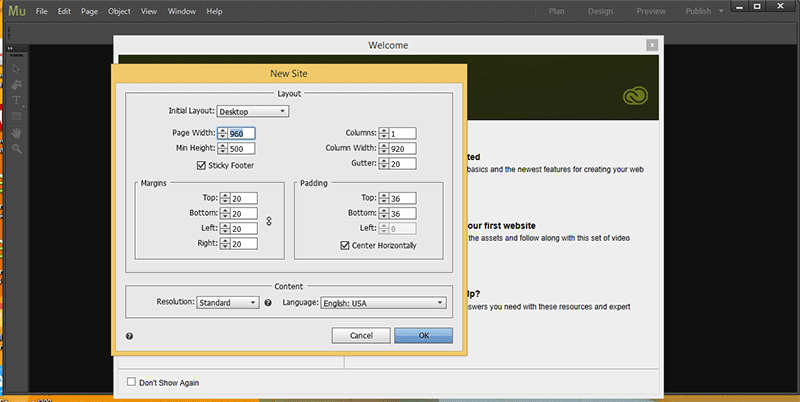This screenshot has height=402, width=800.
Task: Open the Page menu
Action: pos(89,11)
